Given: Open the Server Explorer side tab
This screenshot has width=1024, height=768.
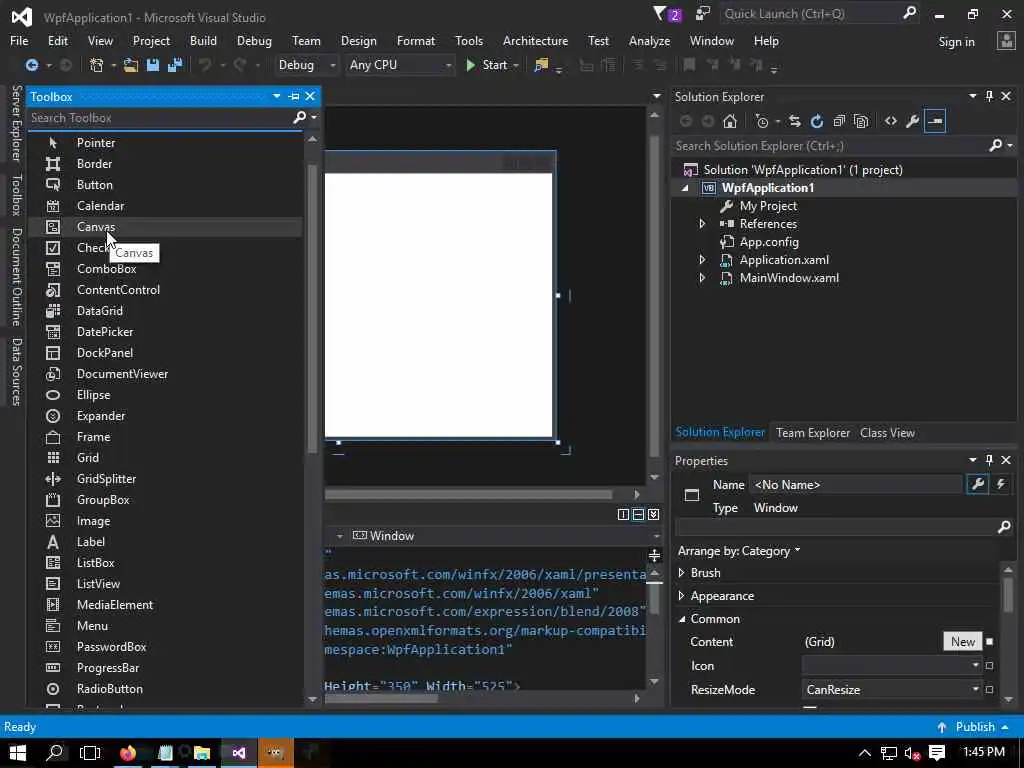Looking at the screenshot, I should (x=17, y=123).
